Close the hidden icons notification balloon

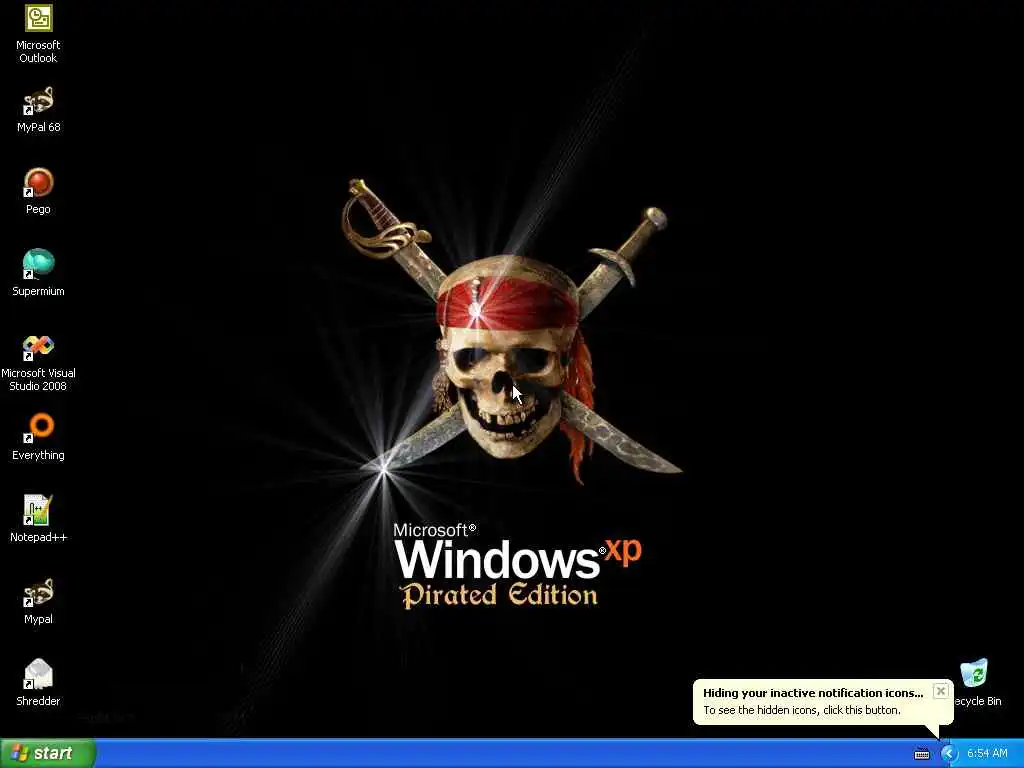point(940,691)
